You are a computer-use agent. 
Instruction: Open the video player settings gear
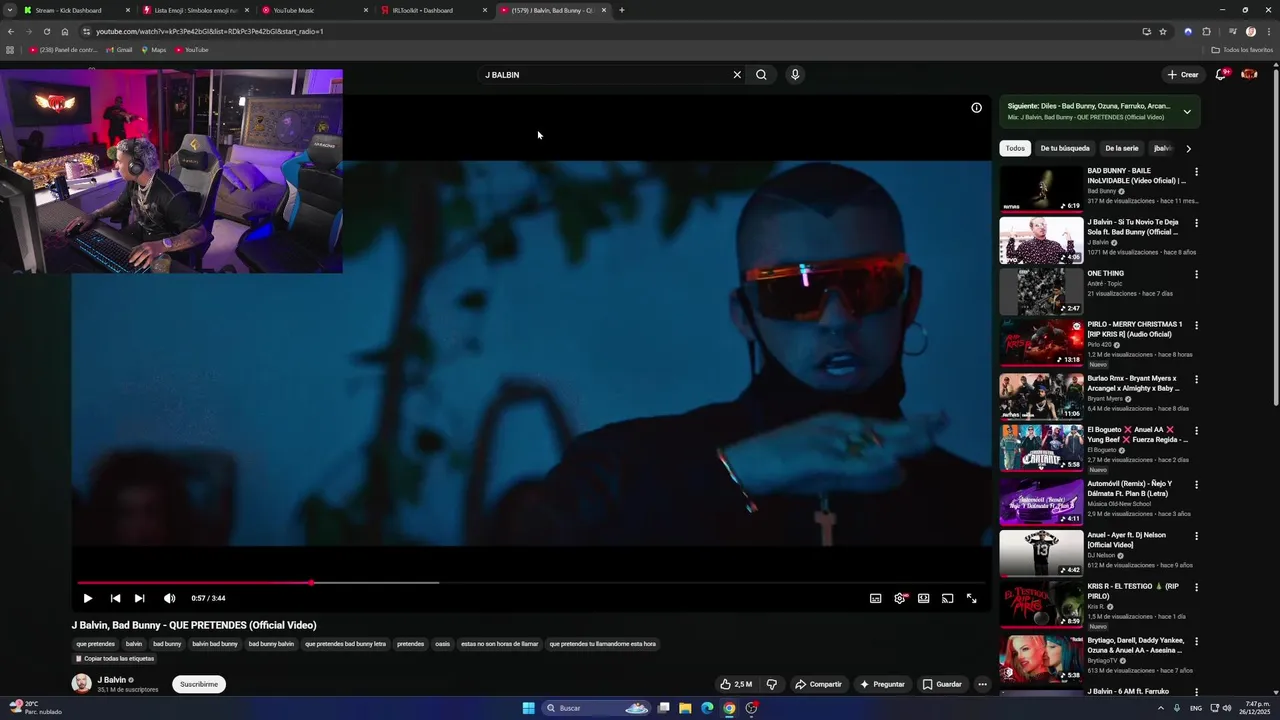[900, 598]
